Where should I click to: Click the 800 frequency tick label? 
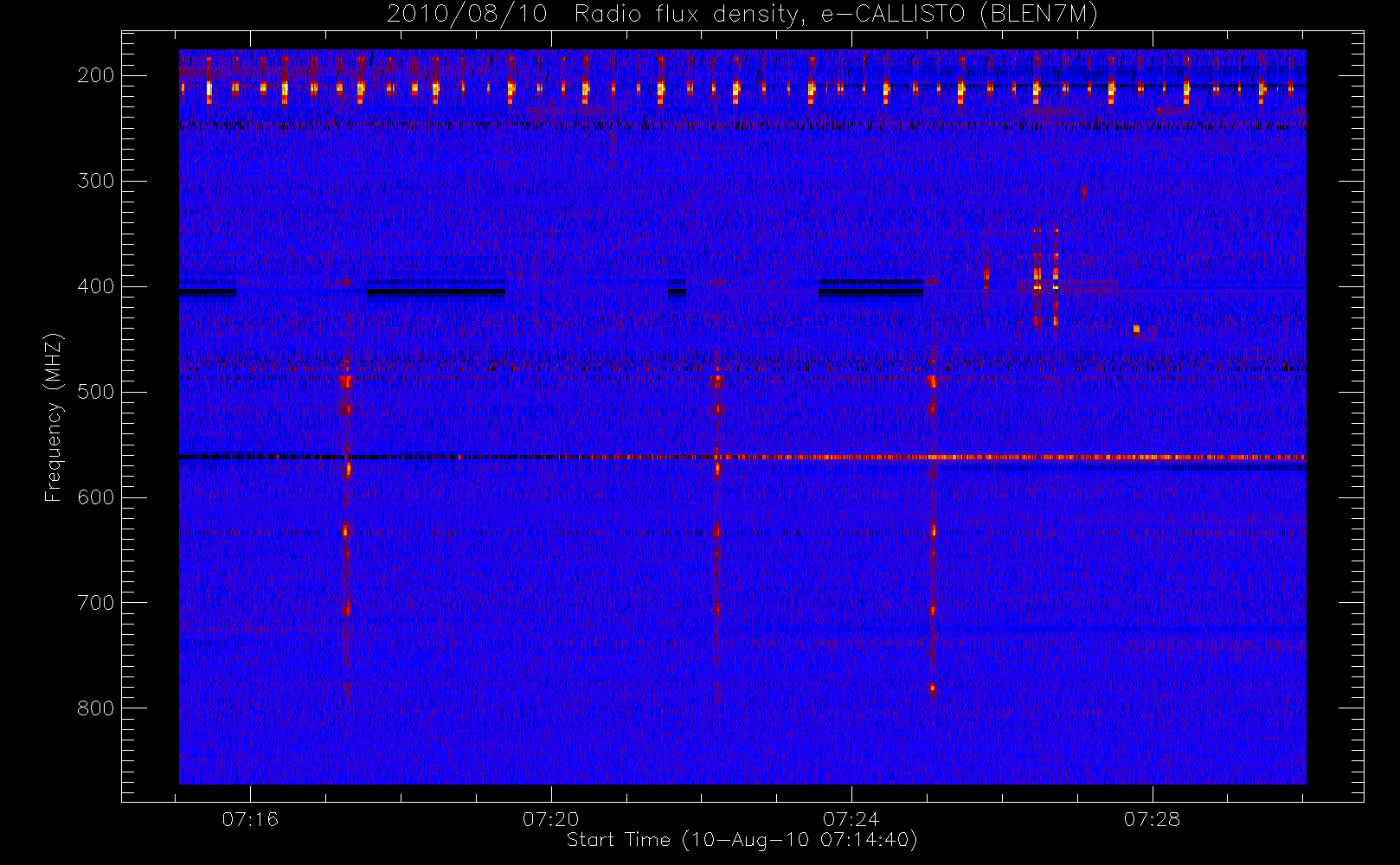click(x=96, y=708)
